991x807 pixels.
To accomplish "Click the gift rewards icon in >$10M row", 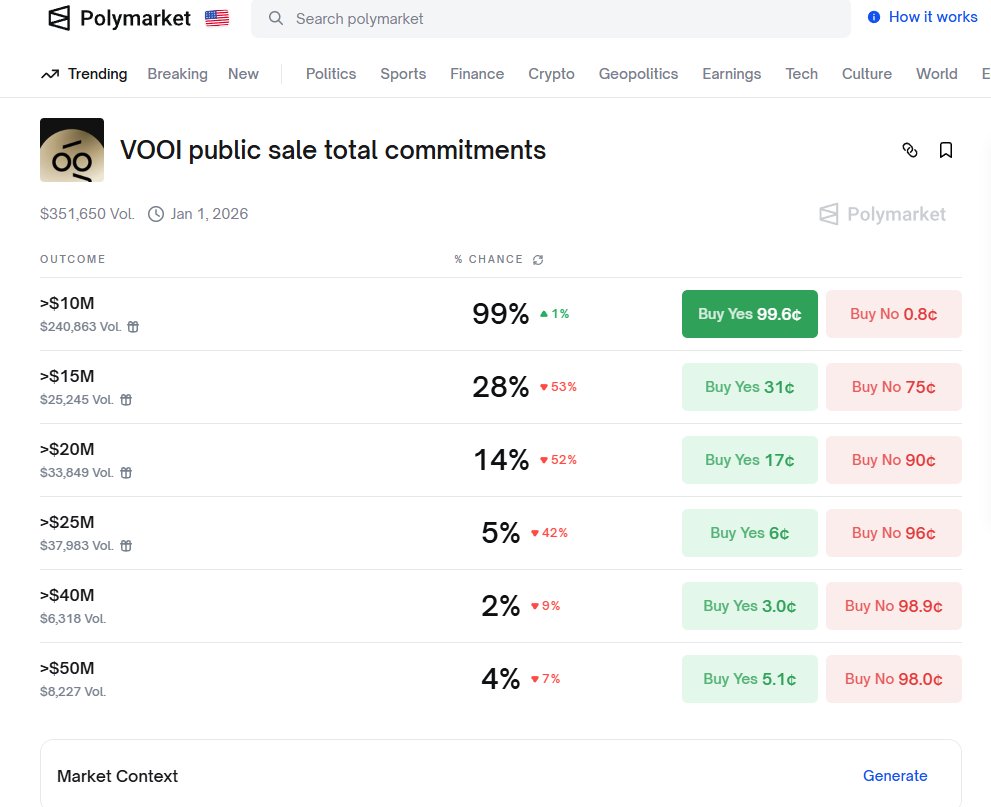I will (133, 327).
